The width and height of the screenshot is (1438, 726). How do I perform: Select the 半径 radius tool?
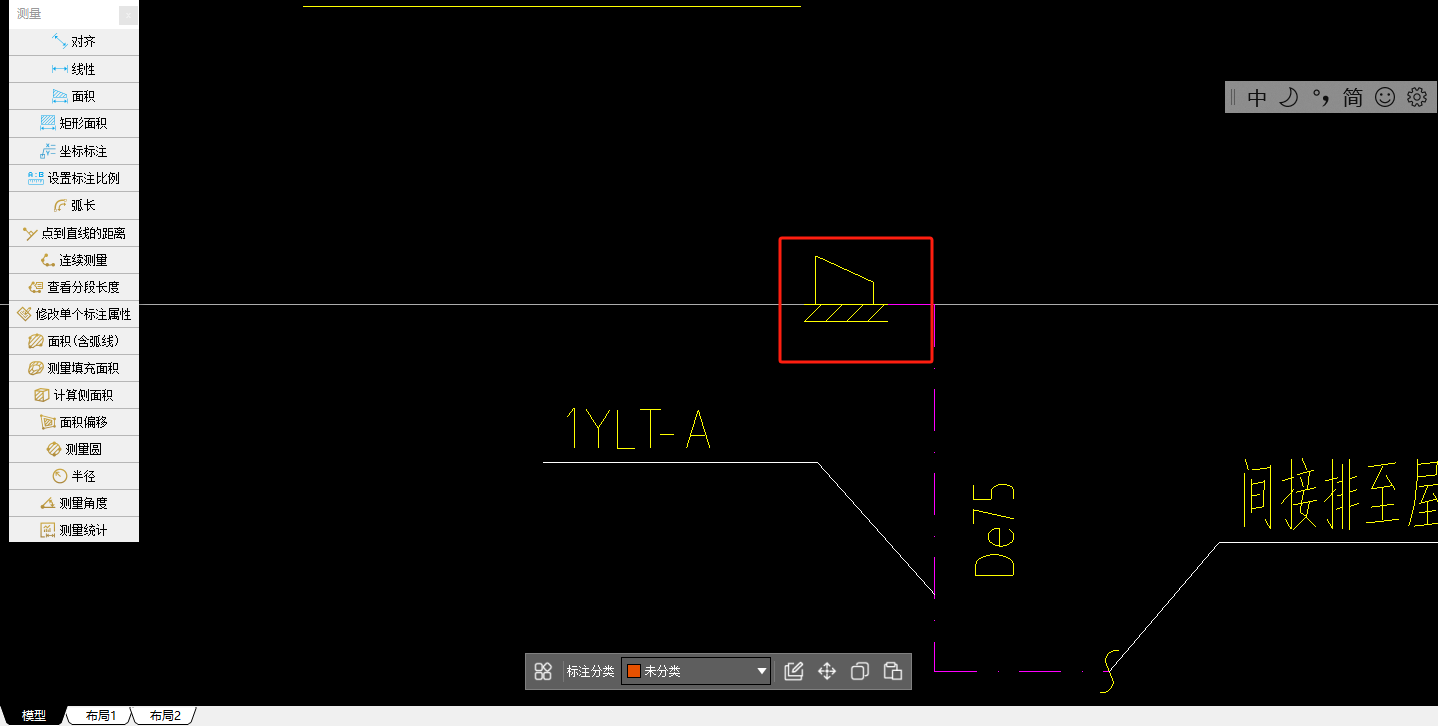(74, 476)
